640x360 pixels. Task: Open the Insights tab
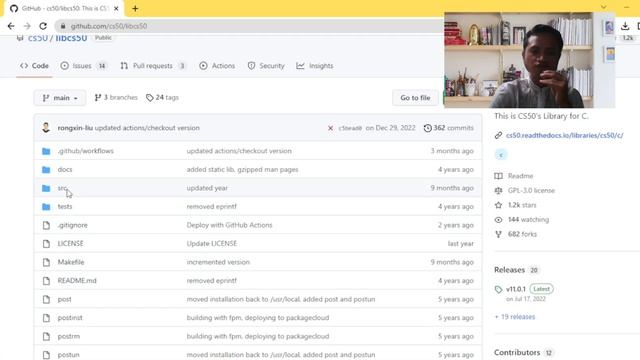[315, 66]
